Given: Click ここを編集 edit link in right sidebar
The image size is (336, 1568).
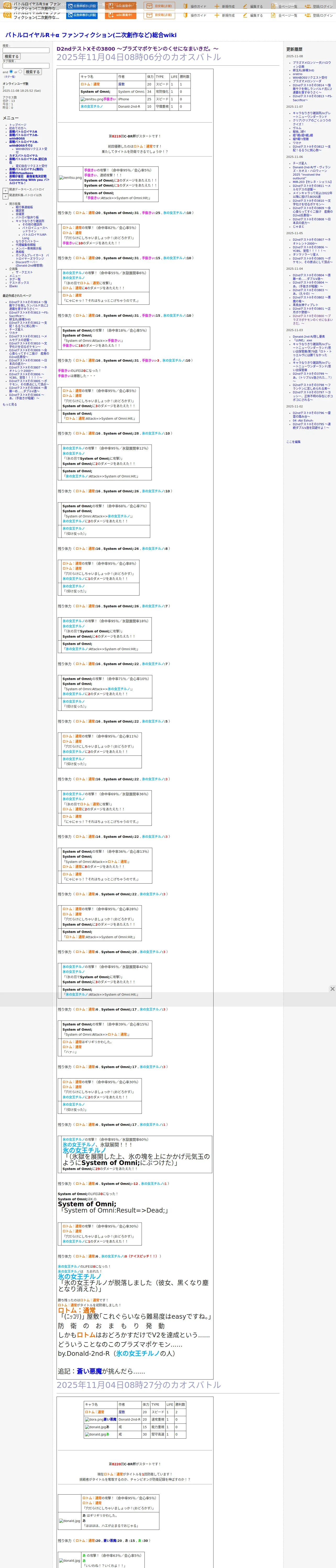Looking at the screenshot, I should (x=293, y=442).
